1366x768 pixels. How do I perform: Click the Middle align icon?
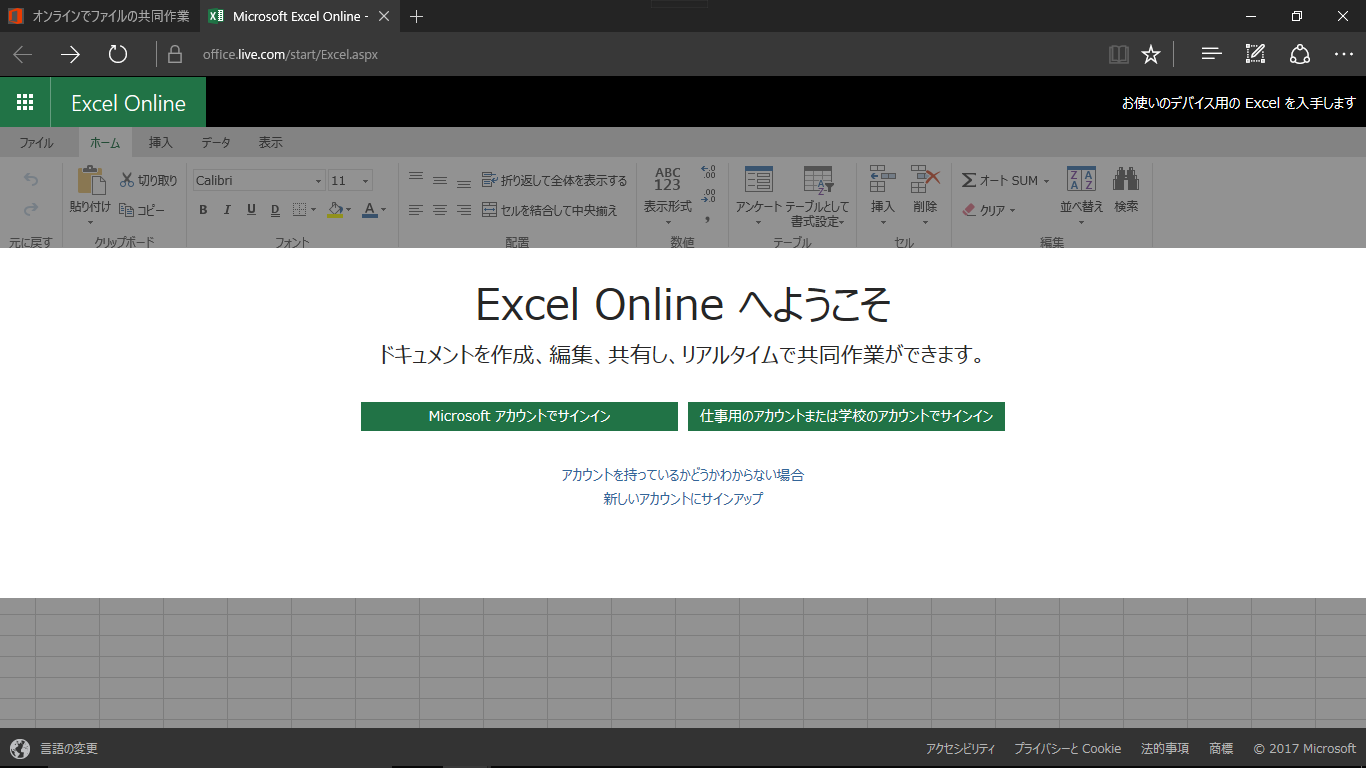pos(440,181)
